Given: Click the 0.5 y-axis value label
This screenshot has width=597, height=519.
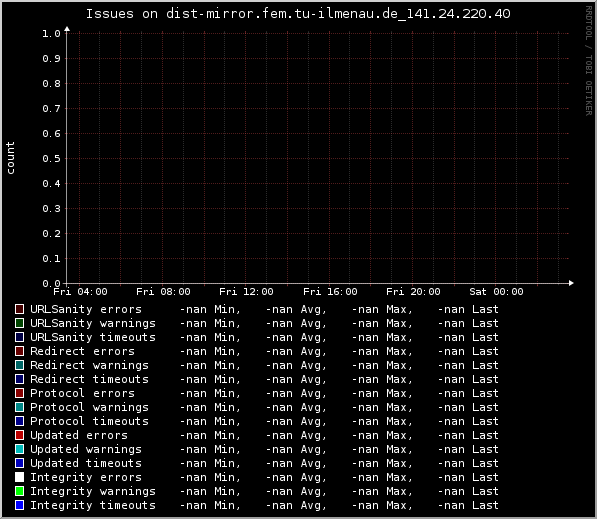Looking at the screenshot, I should 51,158.
